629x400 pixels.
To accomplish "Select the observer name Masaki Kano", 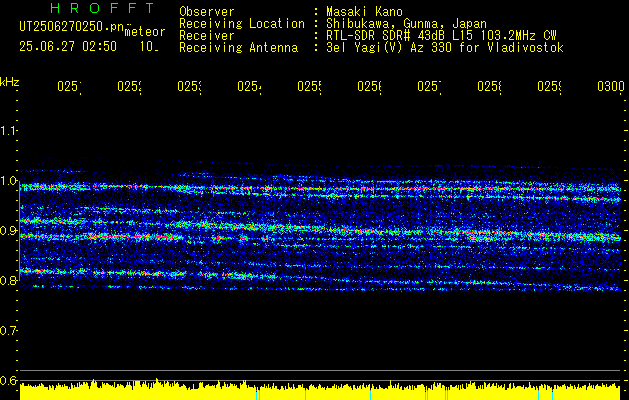I will 364,12.
